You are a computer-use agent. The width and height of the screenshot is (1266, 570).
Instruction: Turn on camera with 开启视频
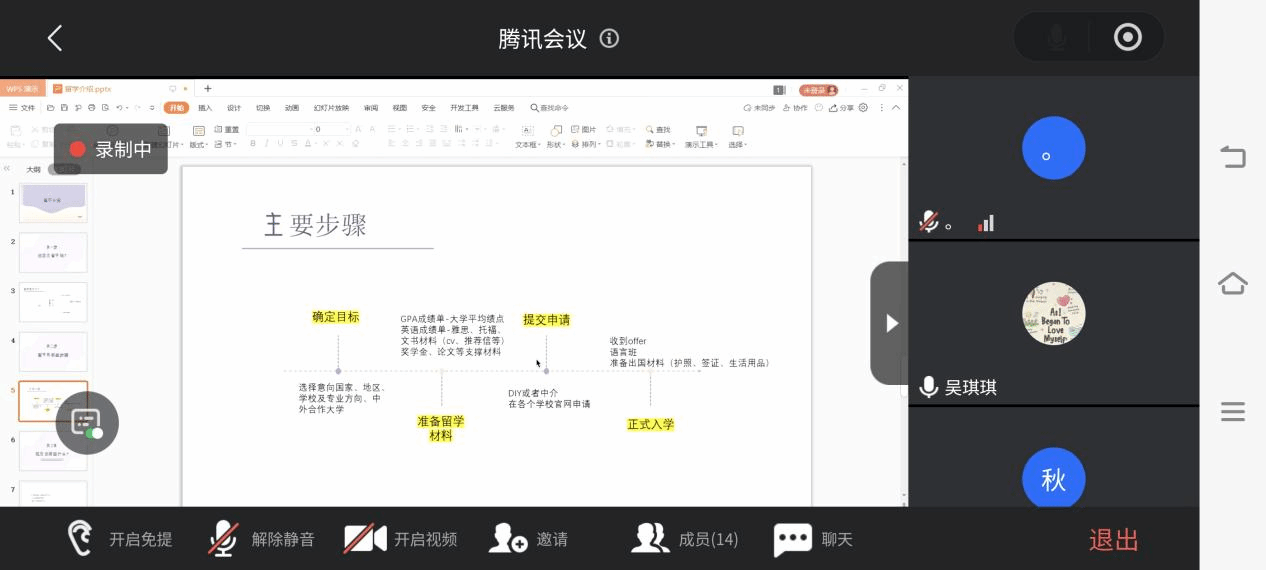[401, 539]
